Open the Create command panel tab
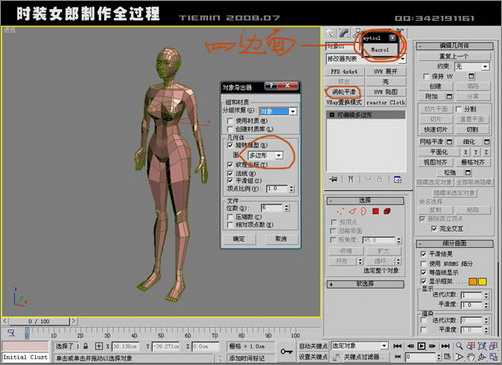Image resolution: width=502 pixels, height=365 pixels. click(331, 33)
